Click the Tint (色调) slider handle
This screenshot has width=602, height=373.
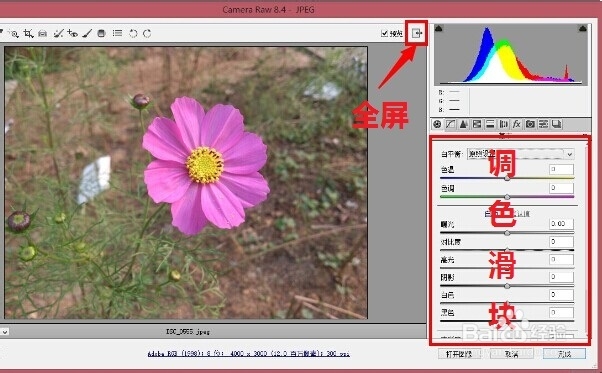coord(507,197)
